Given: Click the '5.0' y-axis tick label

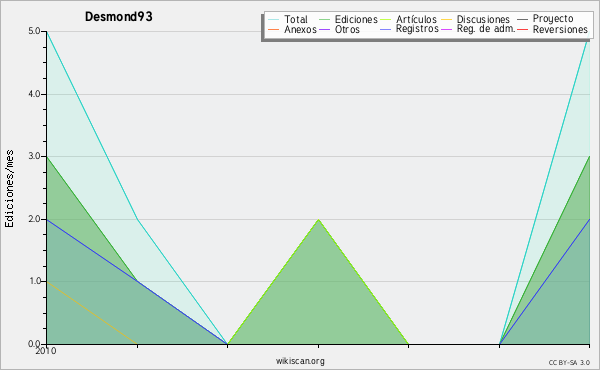Looking at the screenshot, I should pyautogui.click(x=34, y=31).
